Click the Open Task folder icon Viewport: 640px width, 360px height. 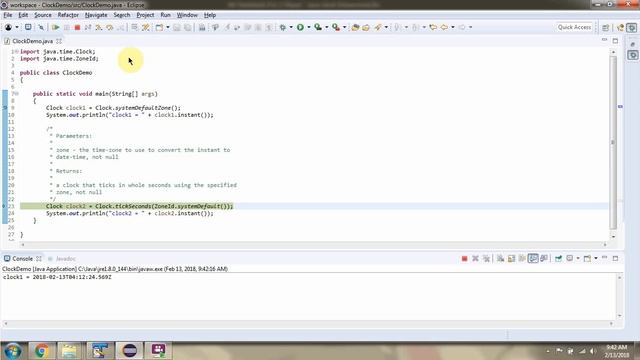click(366, 27)
